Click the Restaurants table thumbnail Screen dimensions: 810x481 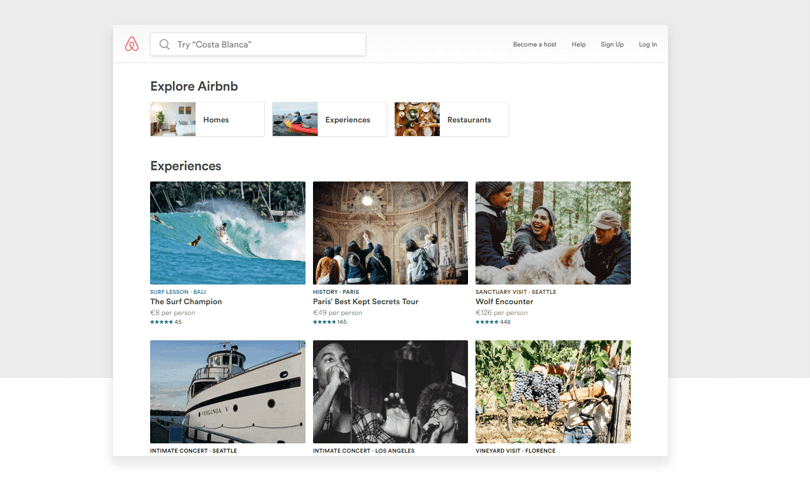click(x=417, y=119)
